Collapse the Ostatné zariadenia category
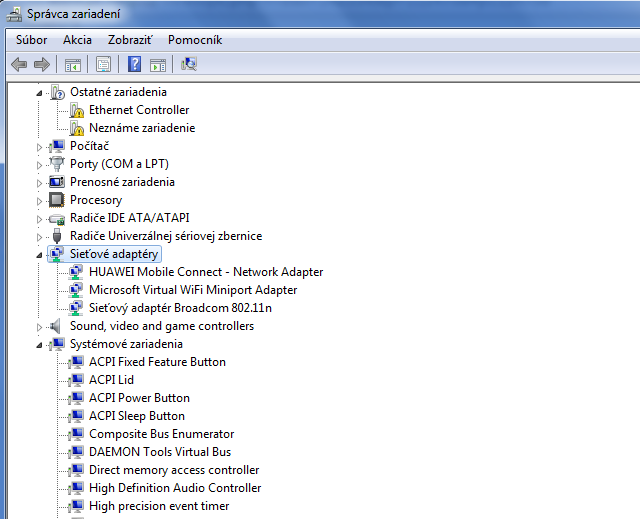The height and width of the screenshot is (519, 640). [x=41, y=93]
